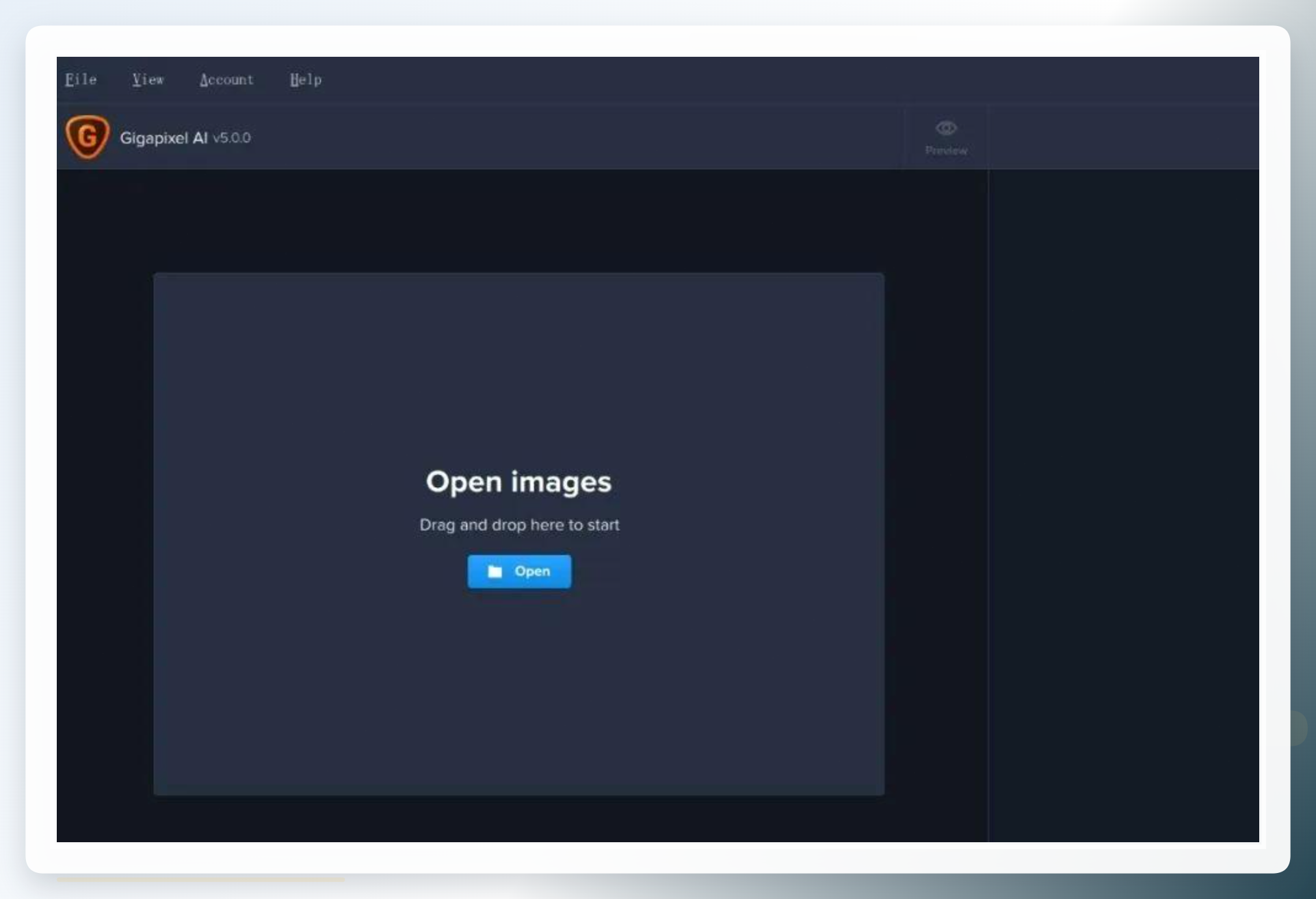Open the Account menu
The image size is (1316, 899).
point(226,79)
